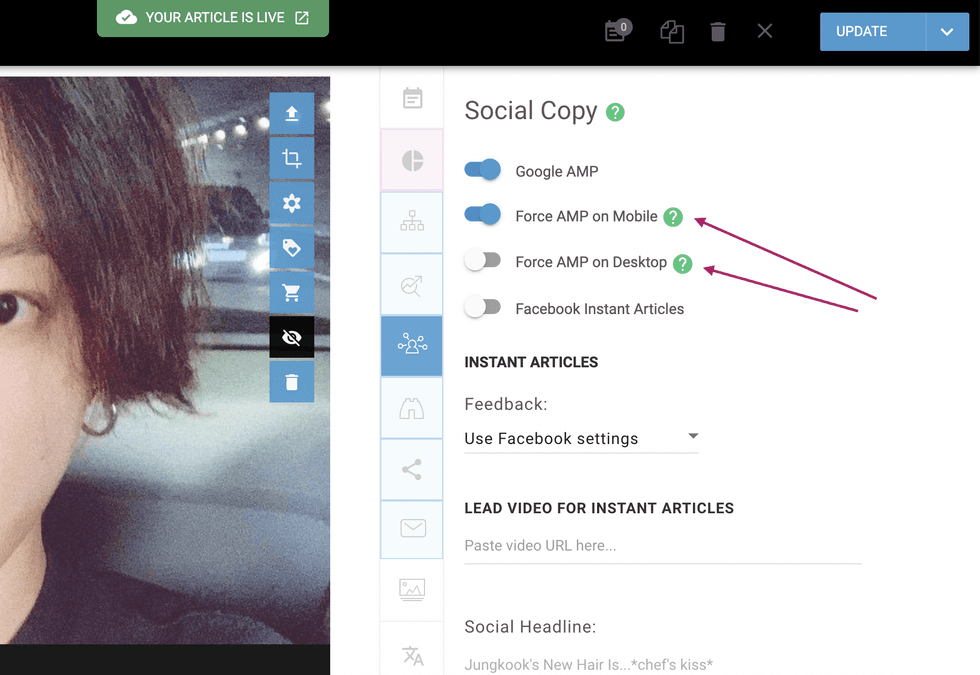This screenshot has height=675, width=980.
Task: Open the Your Article Is Live link
Action: point(213,18)
